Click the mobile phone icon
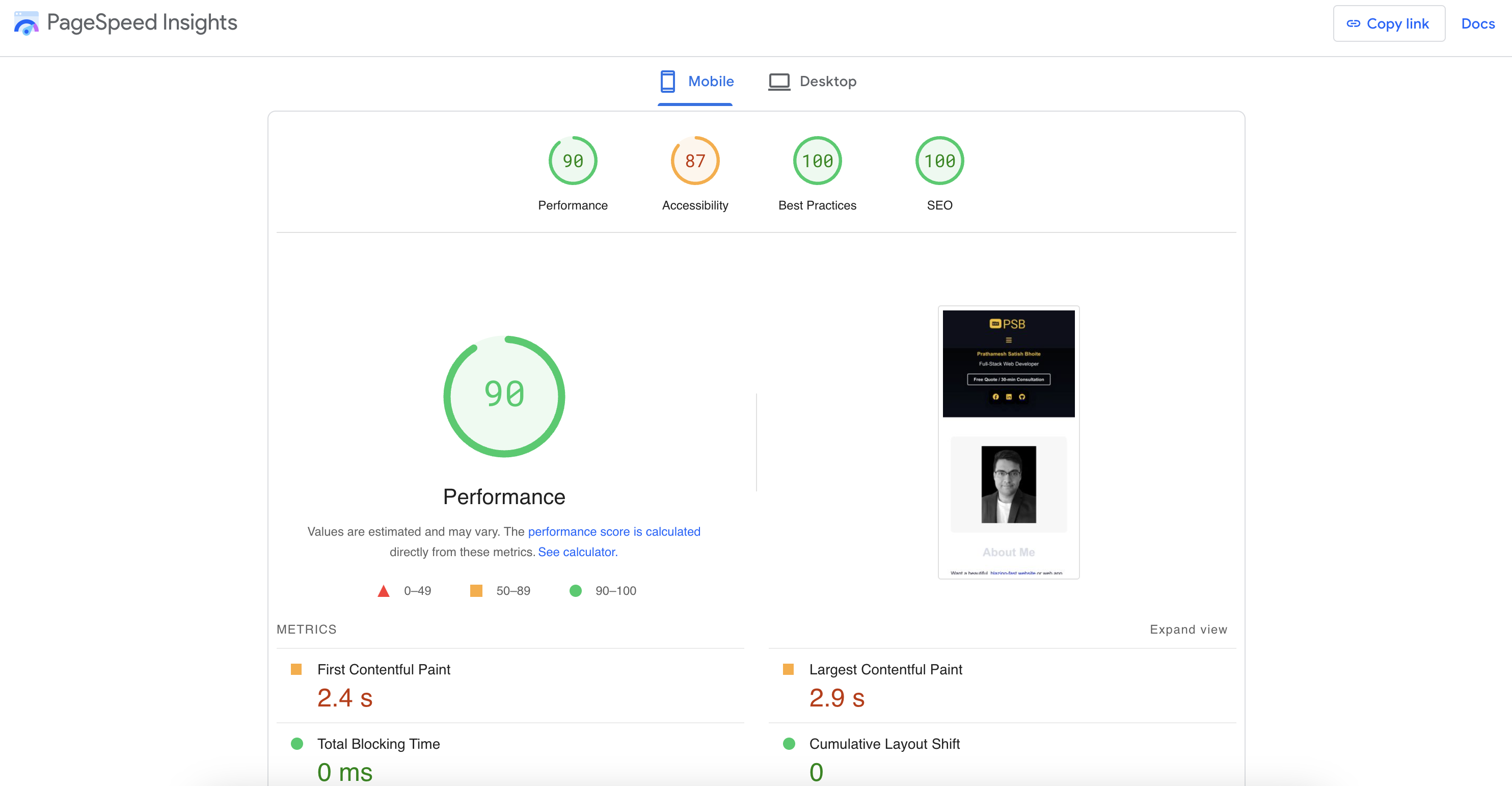 pos(667,81)
